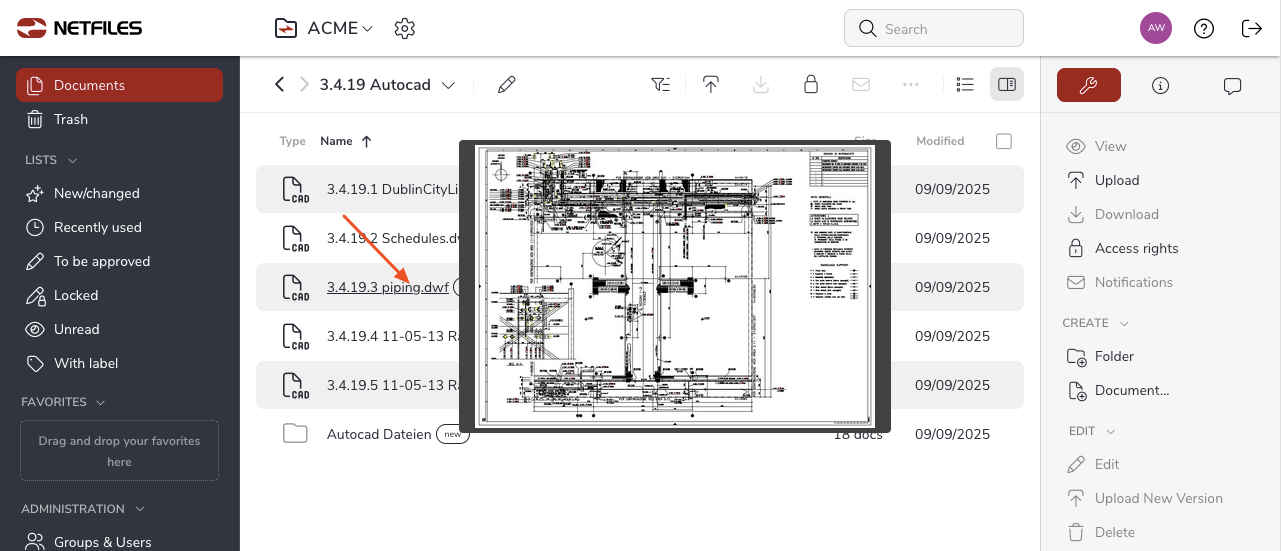Click the pencil rename icon beside folder title

pos(507,85)
